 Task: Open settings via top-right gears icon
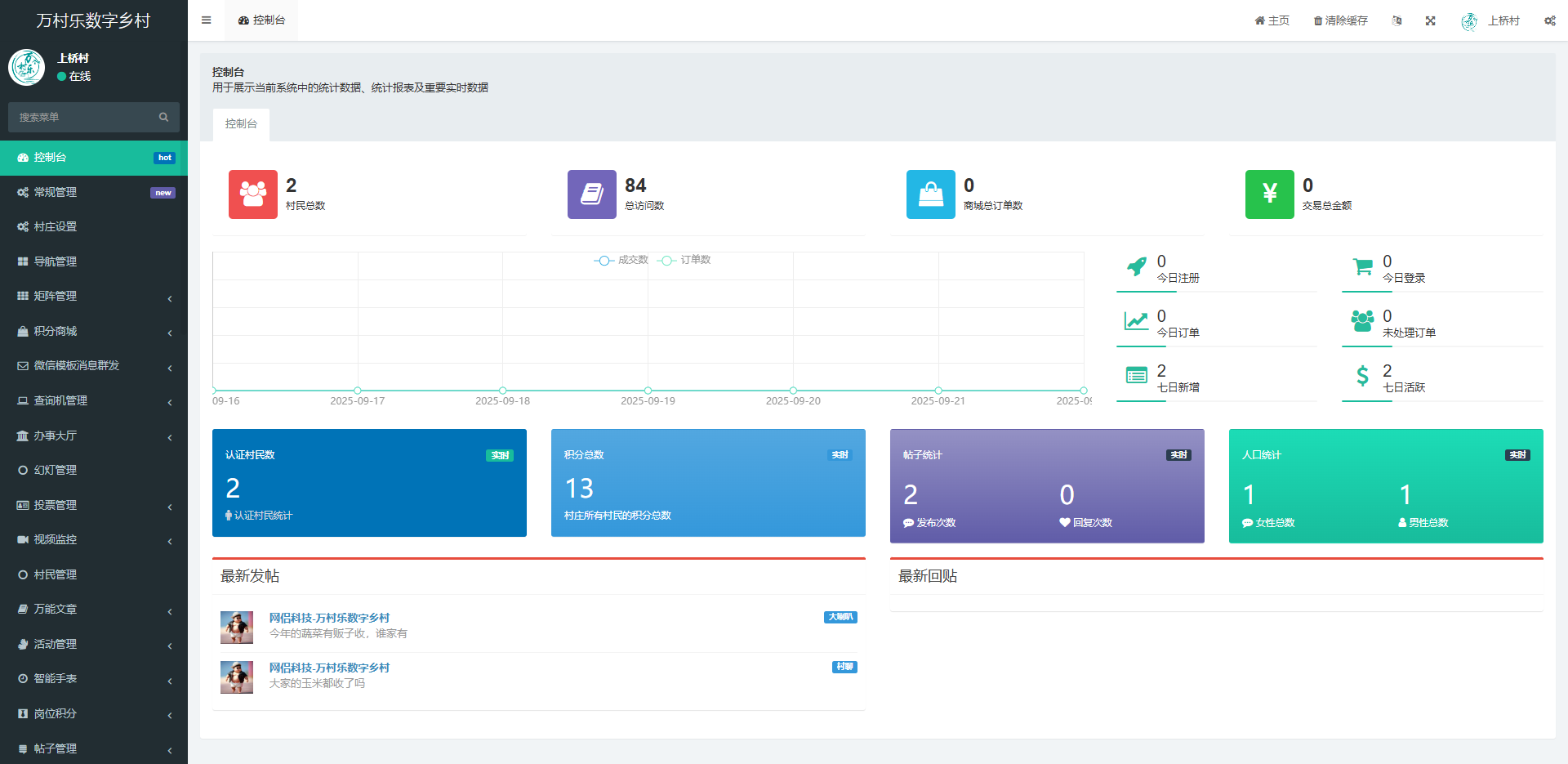1549,20
